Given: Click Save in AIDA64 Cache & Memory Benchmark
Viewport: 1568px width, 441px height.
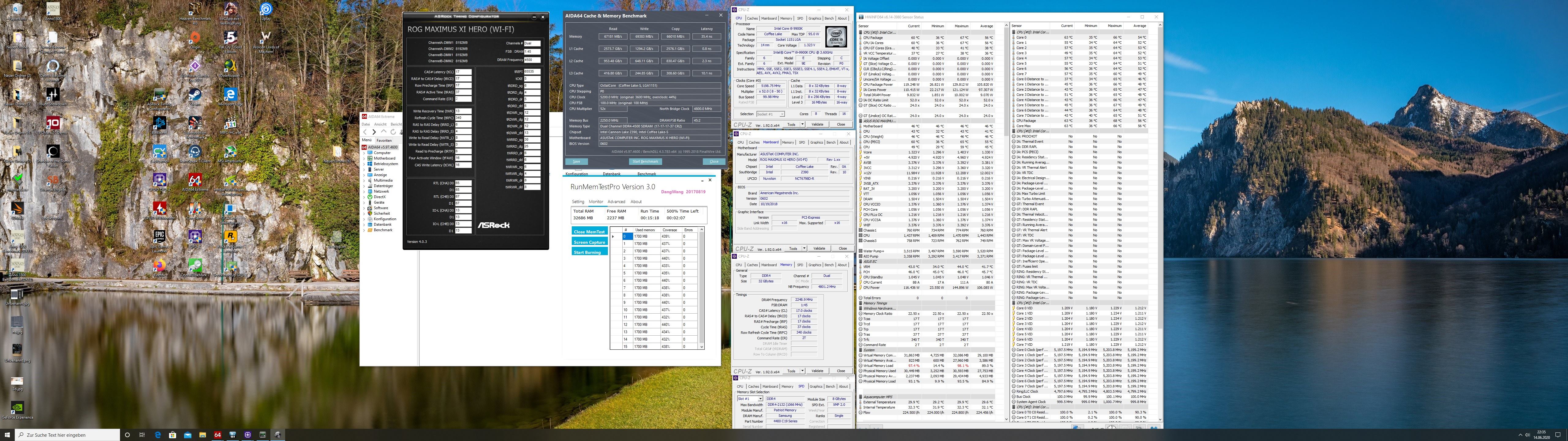Looking at the screenshot, I should pos(576,161).
